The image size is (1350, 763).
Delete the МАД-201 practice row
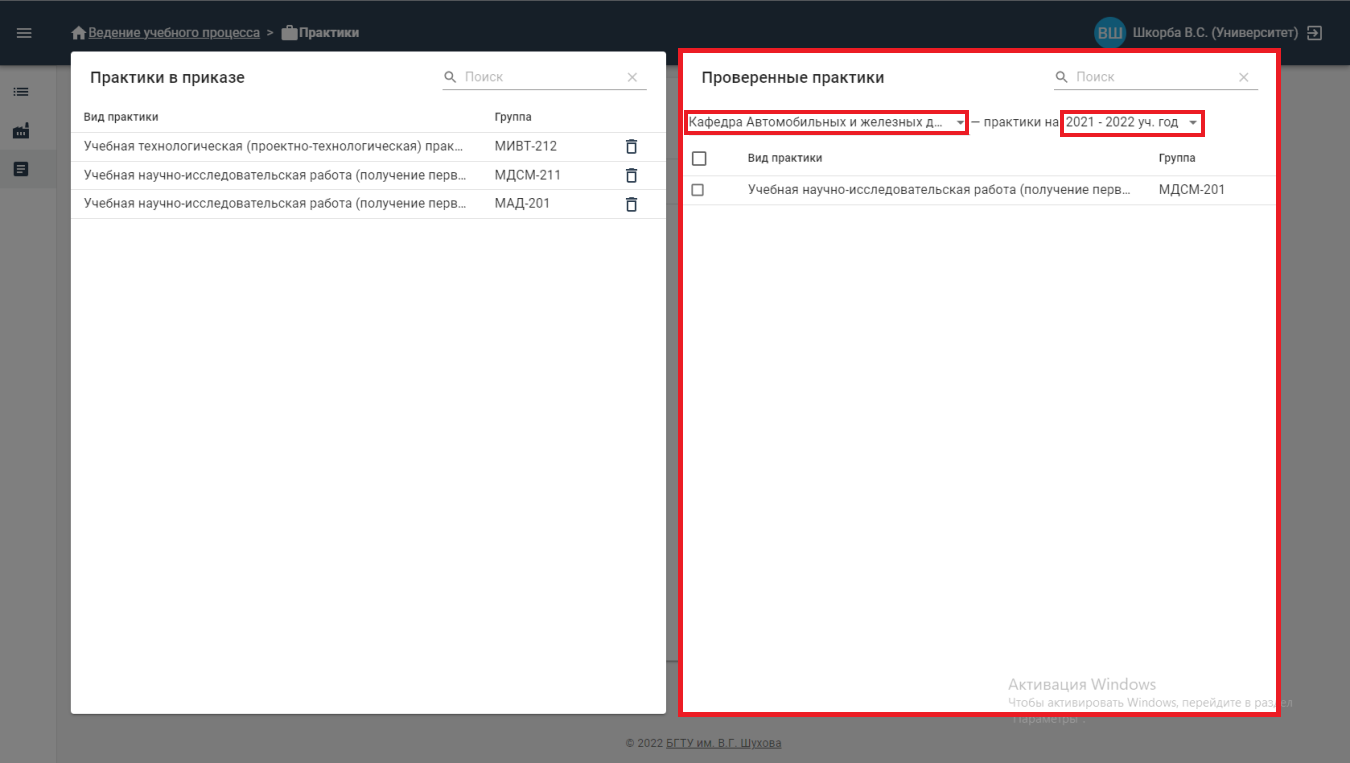[x=631, y=204]
